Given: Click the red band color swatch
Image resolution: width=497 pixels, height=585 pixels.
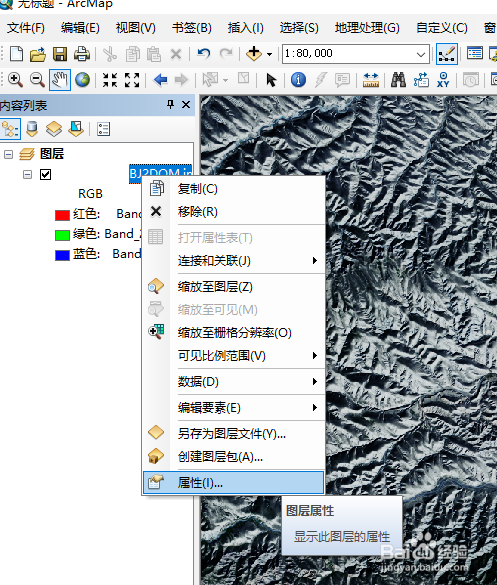Looking at the screenshot, I should click(x=62, y=215).
